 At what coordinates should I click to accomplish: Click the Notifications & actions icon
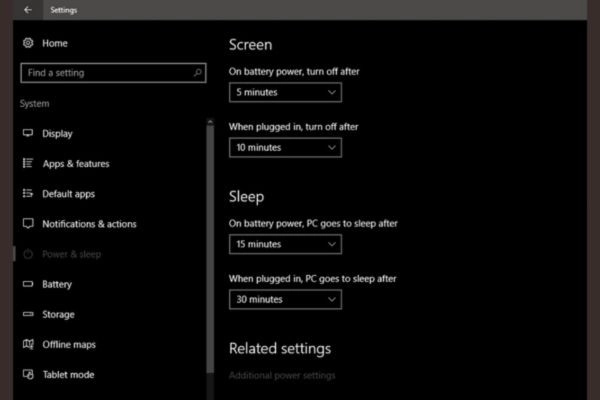(28, 224)
